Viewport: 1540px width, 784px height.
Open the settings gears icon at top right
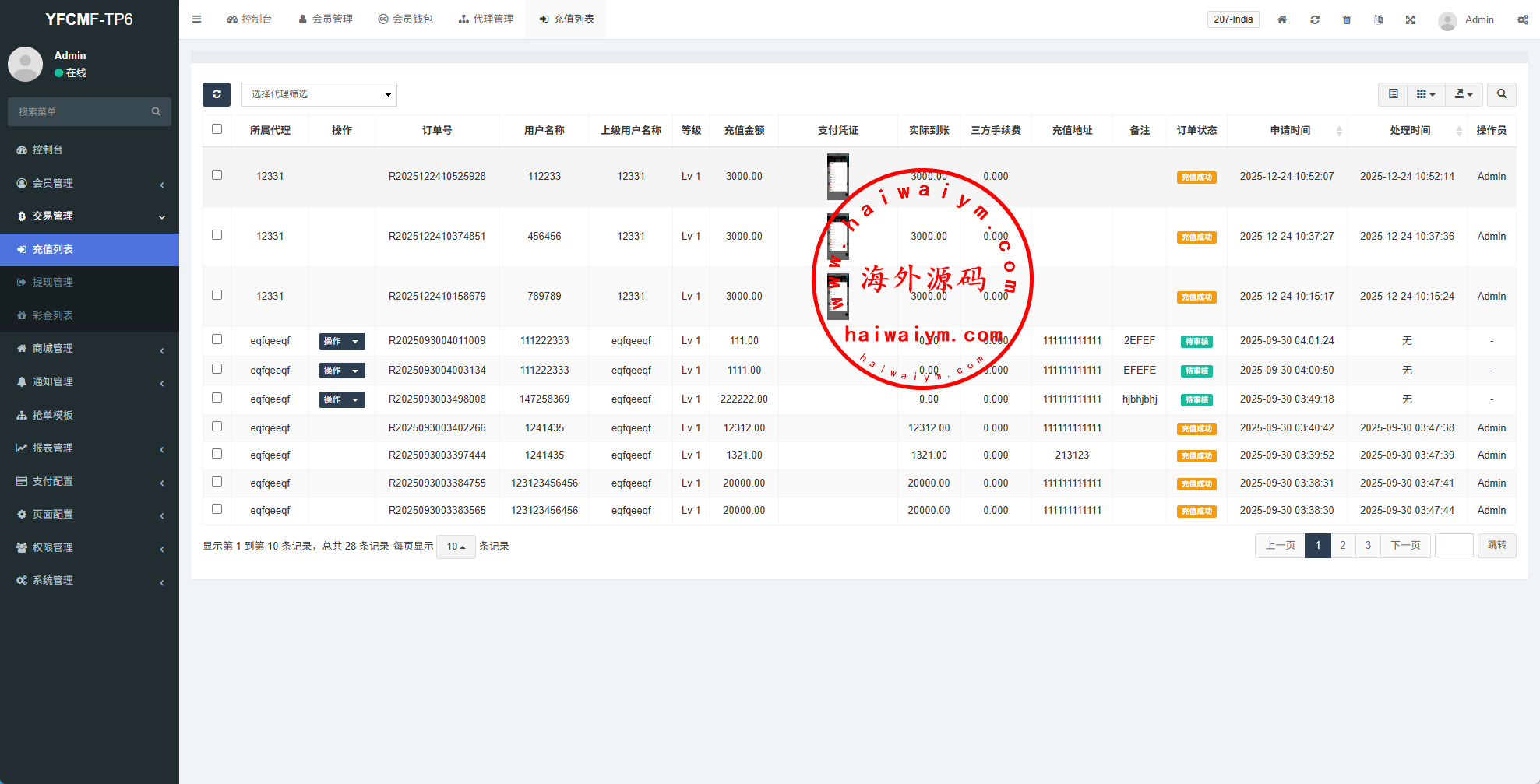point(1522,19)
